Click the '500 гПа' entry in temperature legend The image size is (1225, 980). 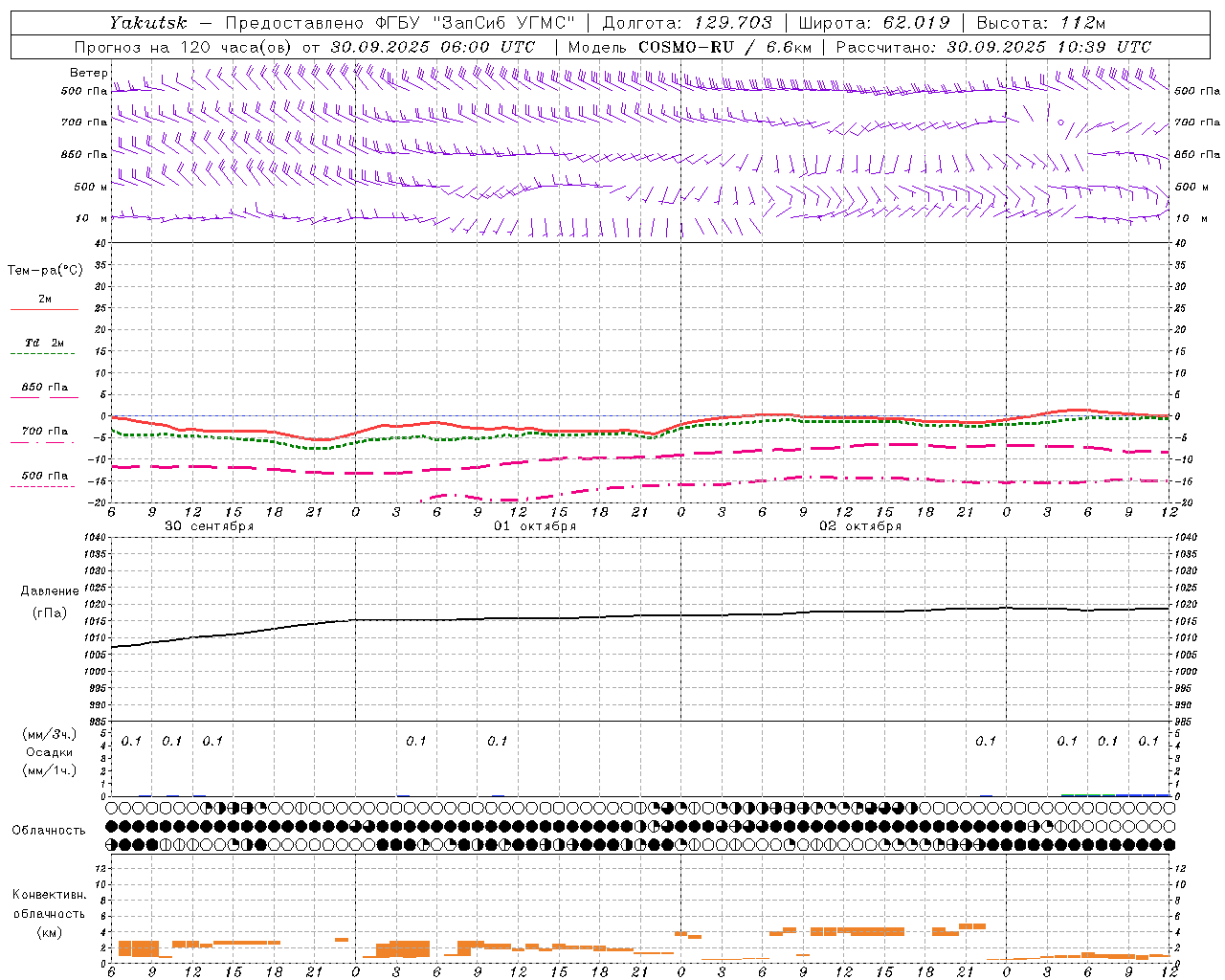(x=45, y=476)
